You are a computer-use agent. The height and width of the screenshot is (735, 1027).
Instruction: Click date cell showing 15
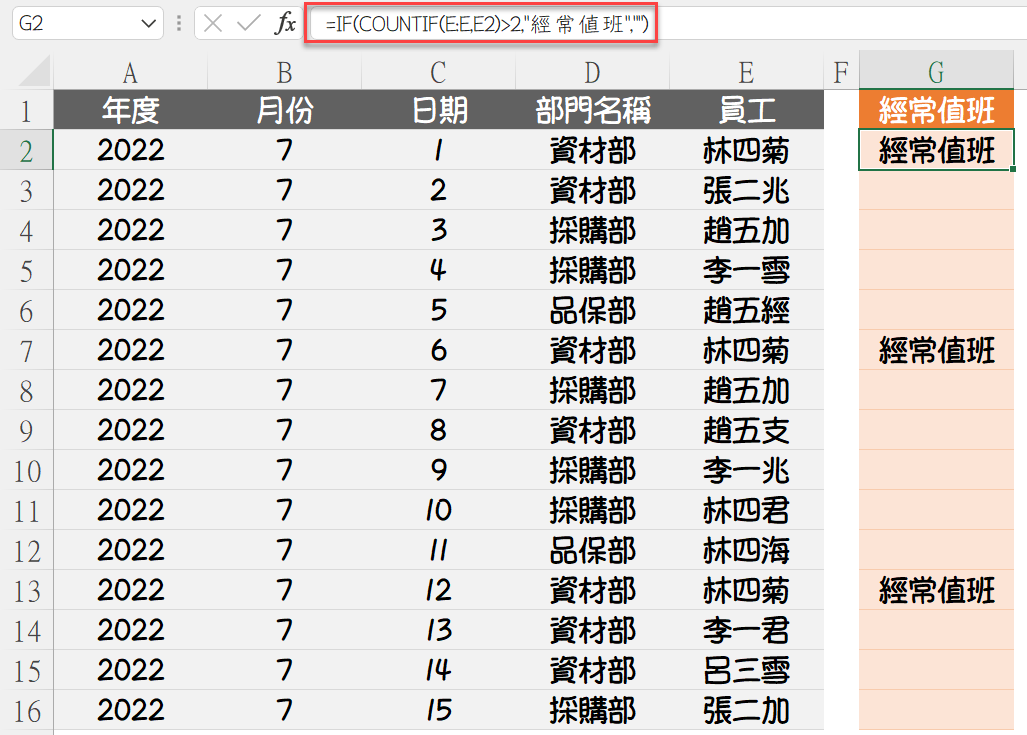[x=438, y=709]
